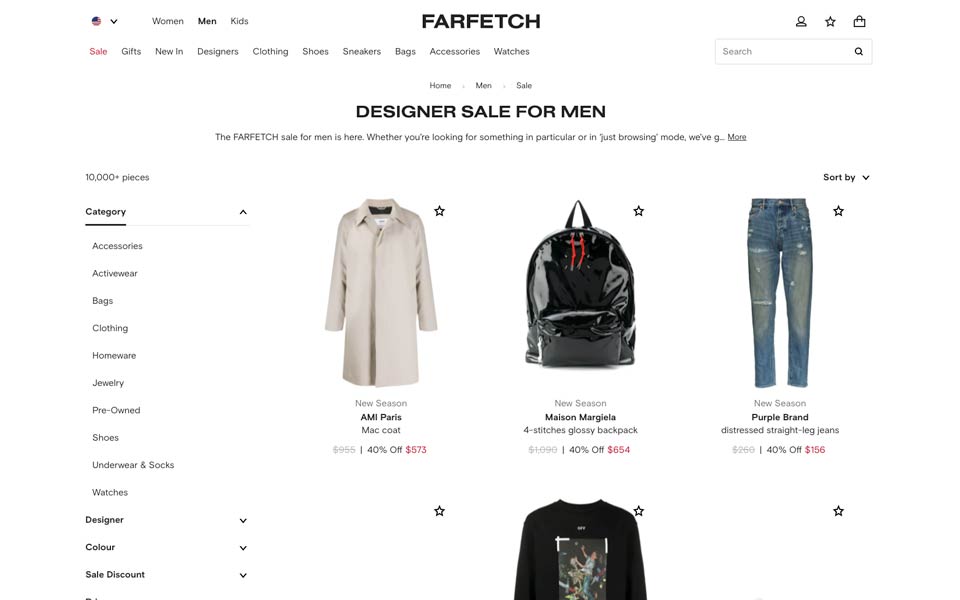Open the Maison Margiela backpack product image
This screenshot has height=600, width=960.
click(x=580, y=293)
